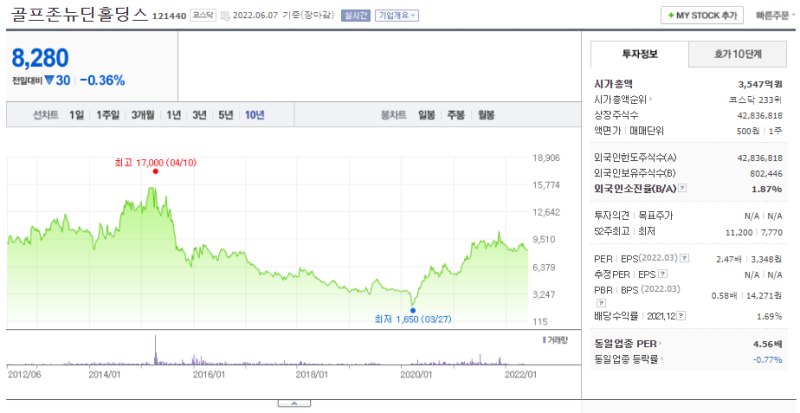Click the 2020/01 x-axis date label
Image resolution: width=800 pixels, height=413 pixels.
pyautogui.click(x=415, y=375)
